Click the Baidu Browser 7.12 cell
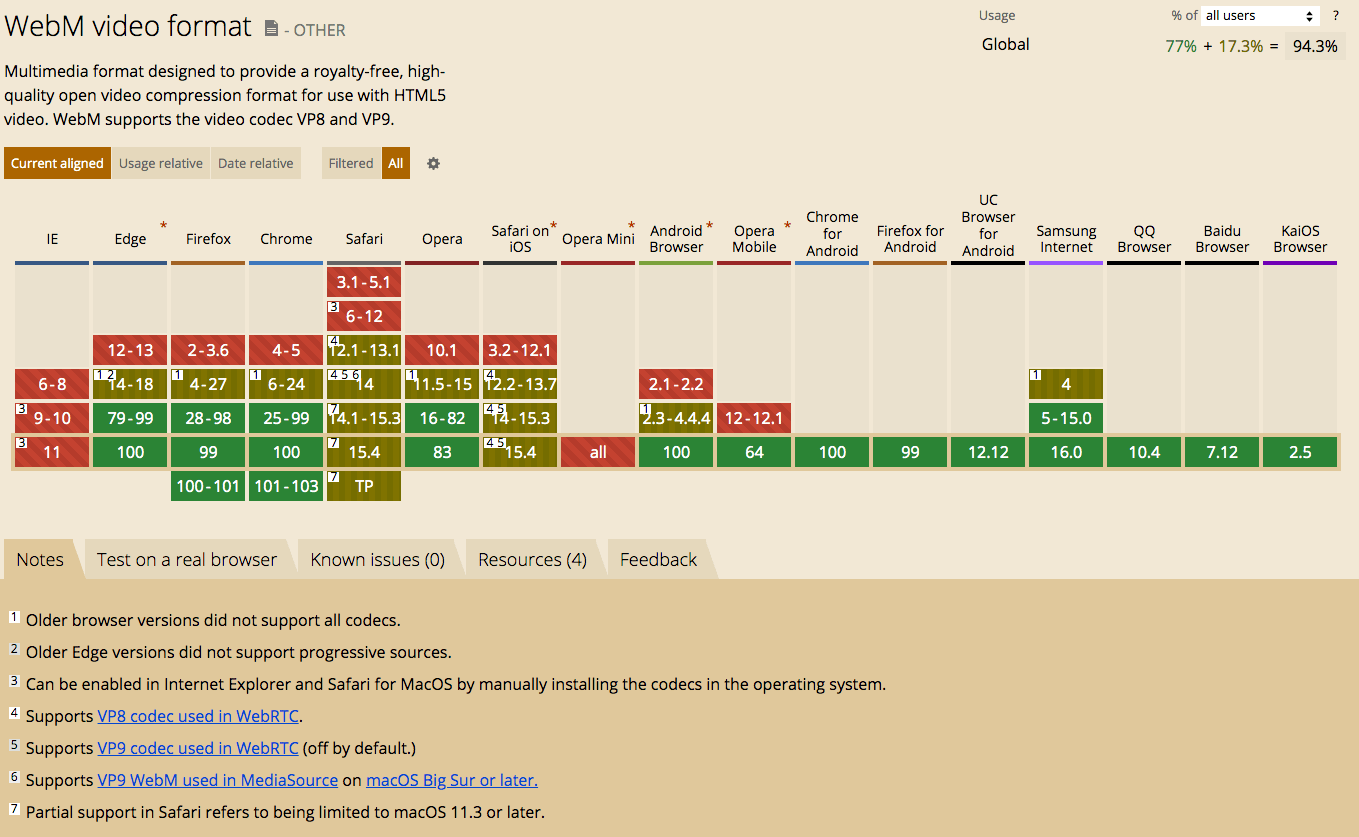1359x837 pixels. tap(1222, 452)
